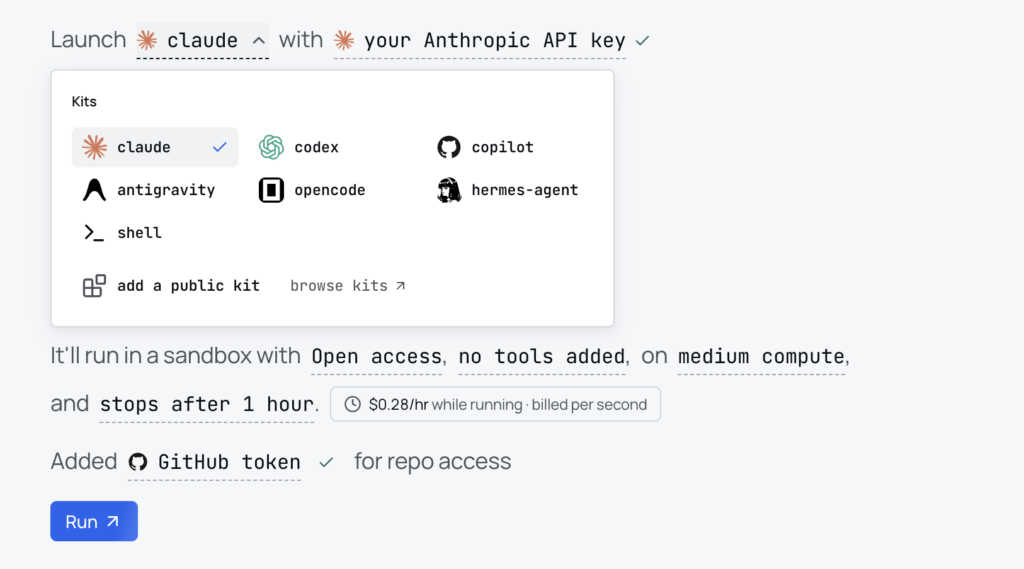Select the claude kit entry
The height and width of the screenshot is (569, 1024).
[x=155, y=147]
